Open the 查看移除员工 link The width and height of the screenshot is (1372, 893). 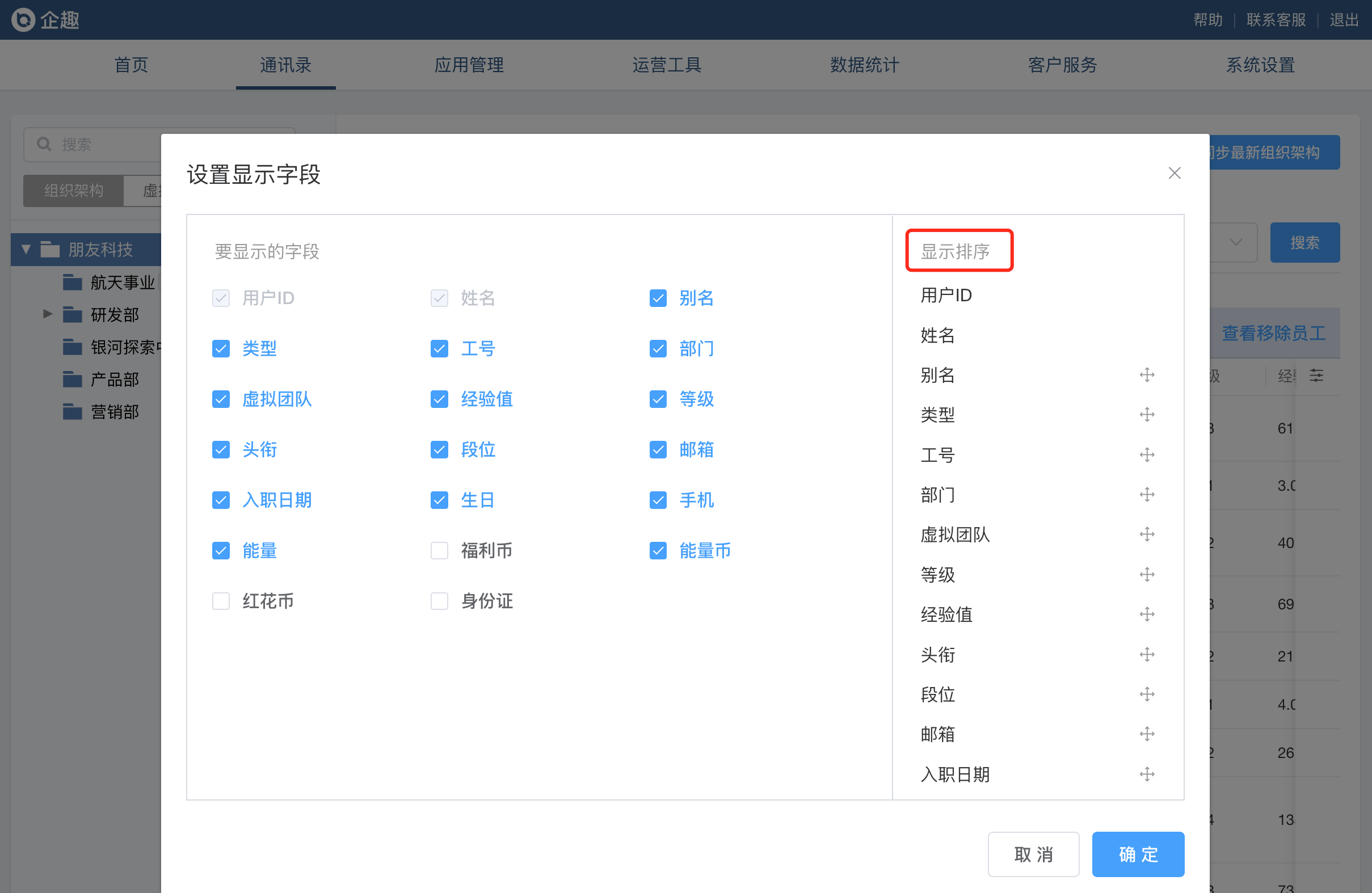coord(1273,332)
